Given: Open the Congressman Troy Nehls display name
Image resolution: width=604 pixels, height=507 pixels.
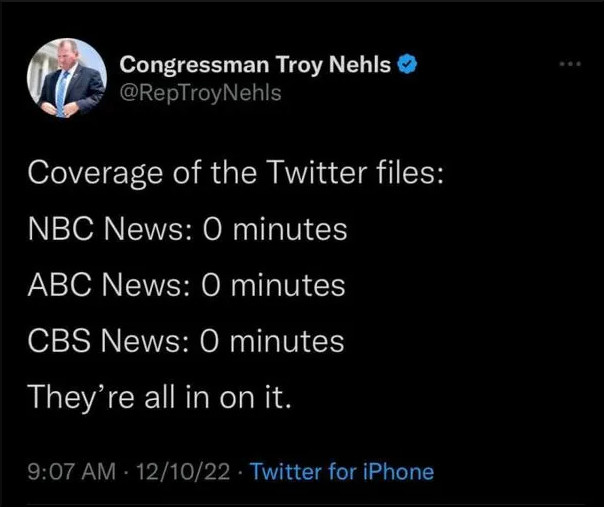Looking at the screenshot, I should click(256, 66).
